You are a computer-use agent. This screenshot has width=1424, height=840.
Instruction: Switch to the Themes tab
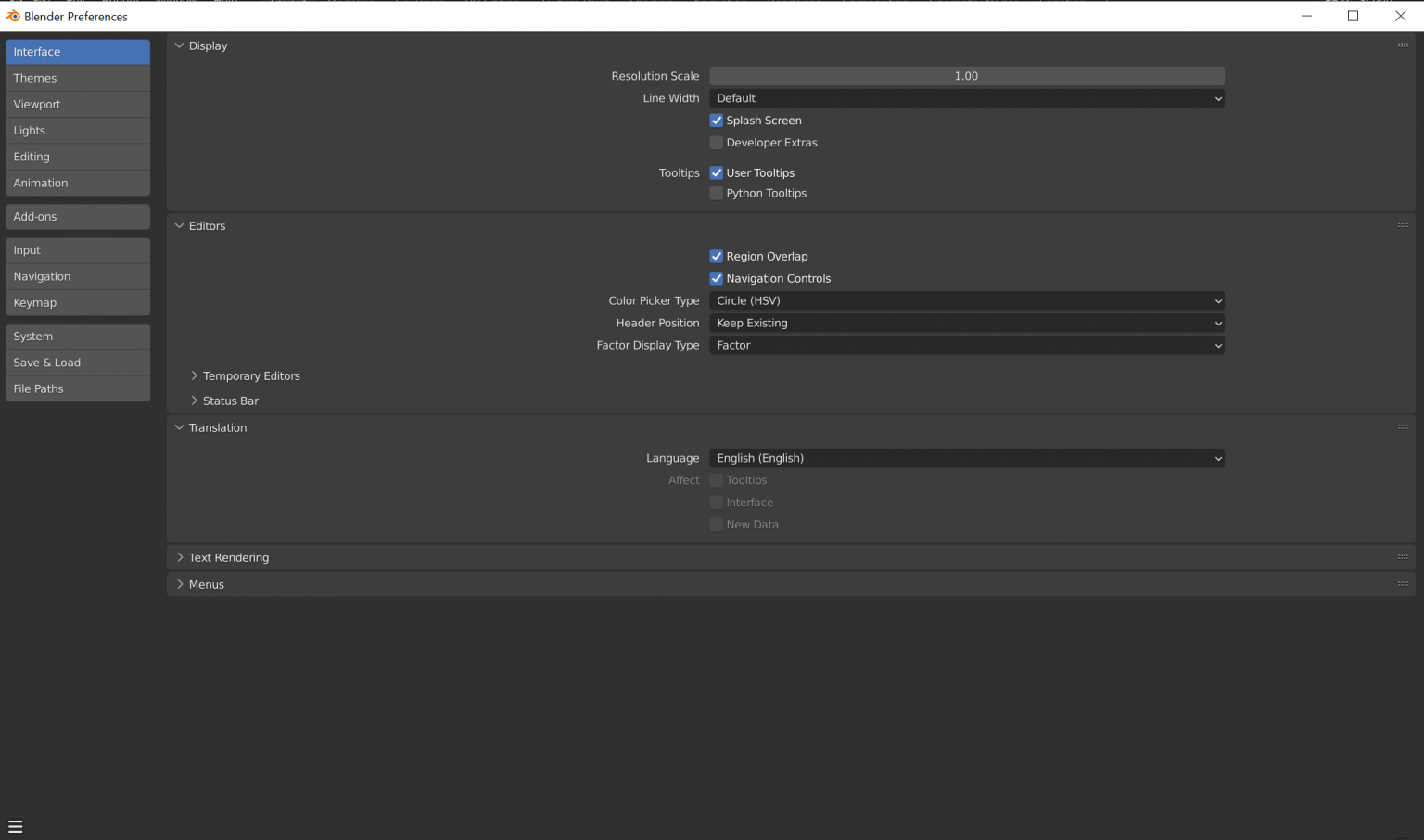78,78
